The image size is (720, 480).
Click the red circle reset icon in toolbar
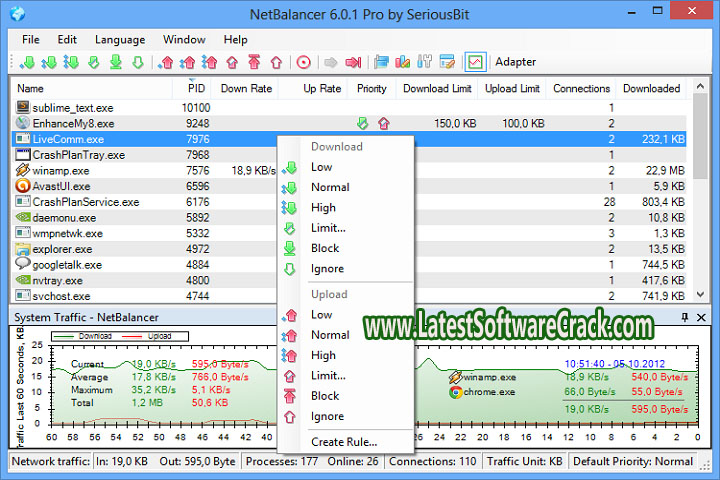click(x=304, y=62)
